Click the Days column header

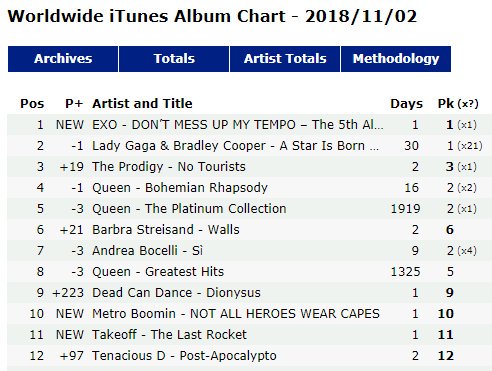coord(406,104)
